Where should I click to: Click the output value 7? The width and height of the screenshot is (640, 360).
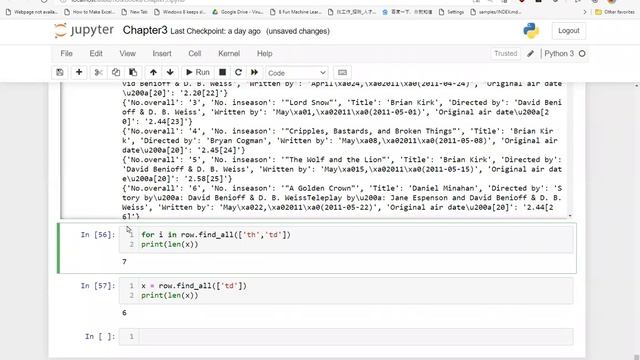pyautogui.click(x=124, y=262)
